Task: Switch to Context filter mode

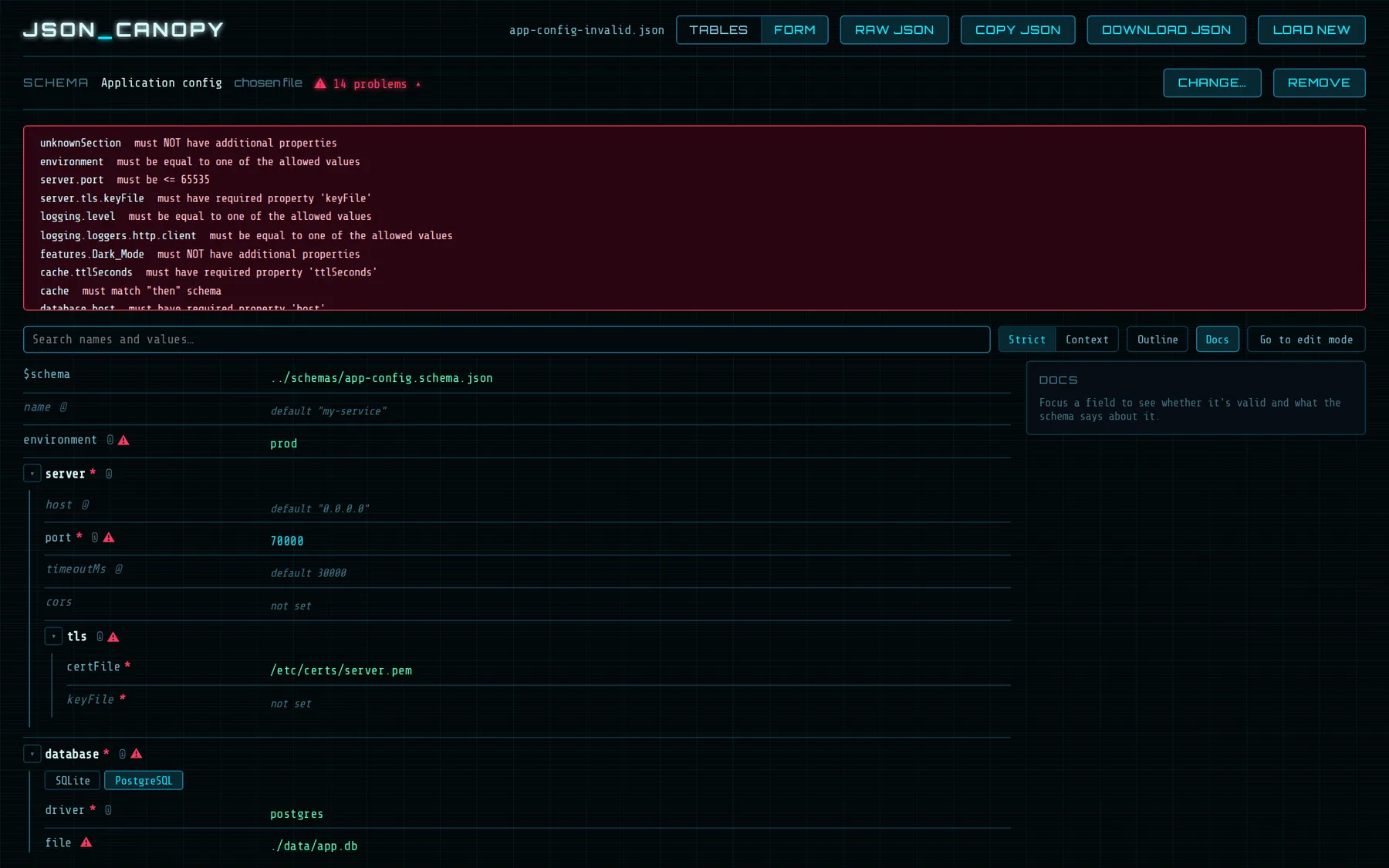Action: [x=1087, y=339]
